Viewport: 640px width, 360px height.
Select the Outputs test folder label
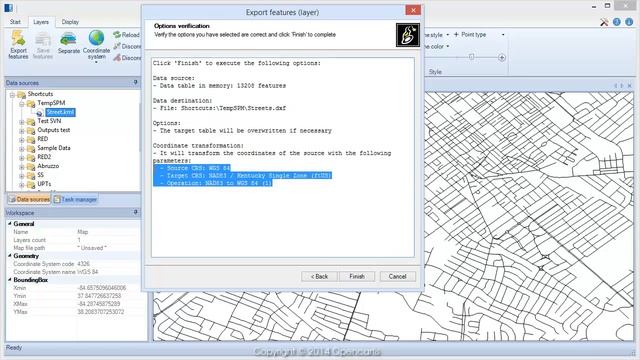(x=53, y=130)
